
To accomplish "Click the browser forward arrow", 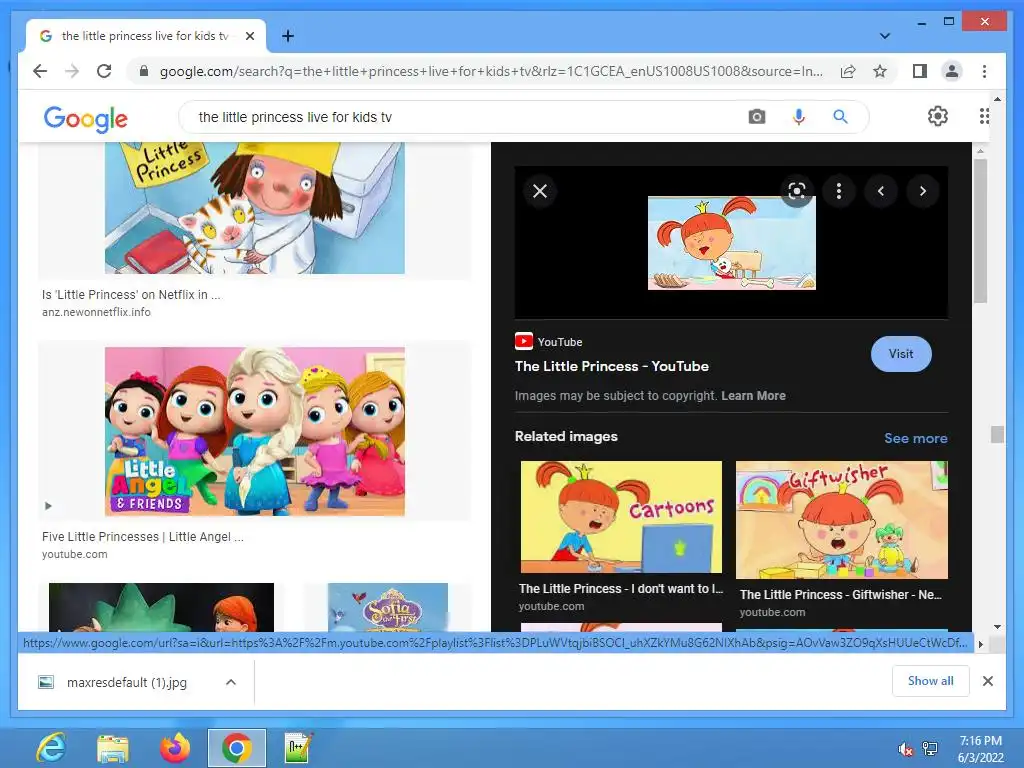I will tap(72, 71).
